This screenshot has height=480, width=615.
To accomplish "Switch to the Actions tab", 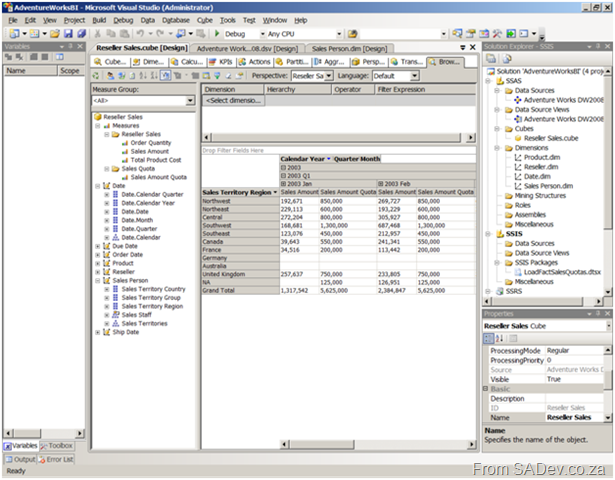I will click(x=255, y=62).
